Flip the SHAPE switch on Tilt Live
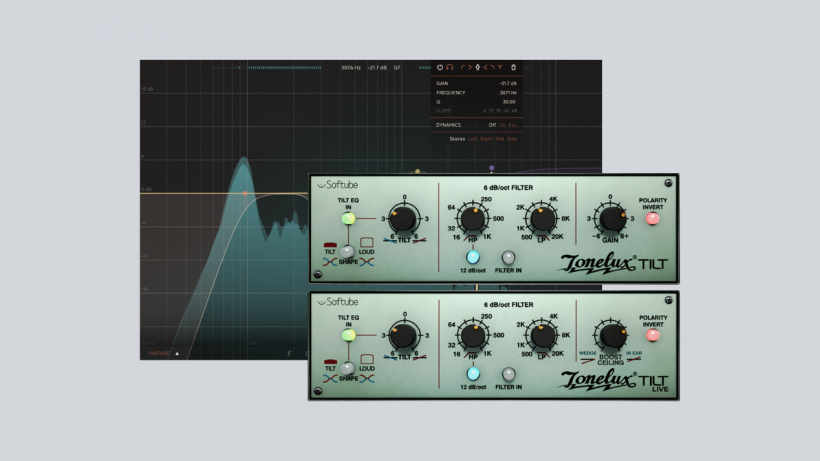Screen dimensions: 820x461 pyautogui.click(x=347, y=368)
